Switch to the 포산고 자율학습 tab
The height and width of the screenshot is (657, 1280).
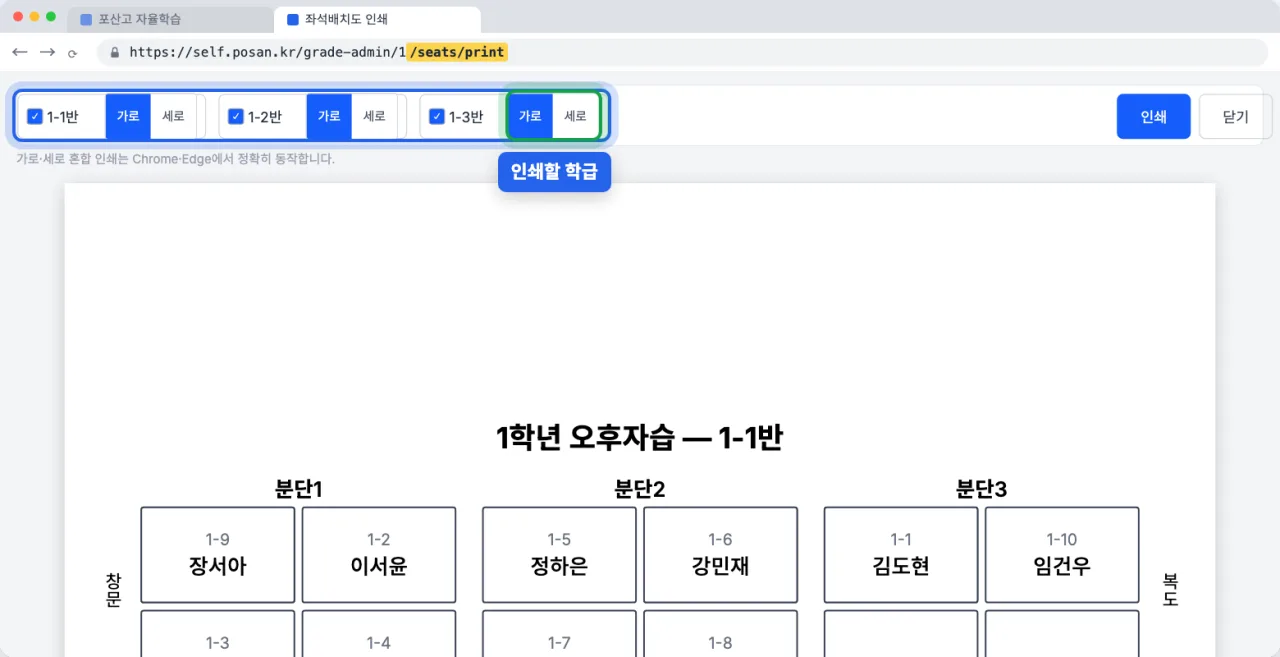[x=170, y=19]
